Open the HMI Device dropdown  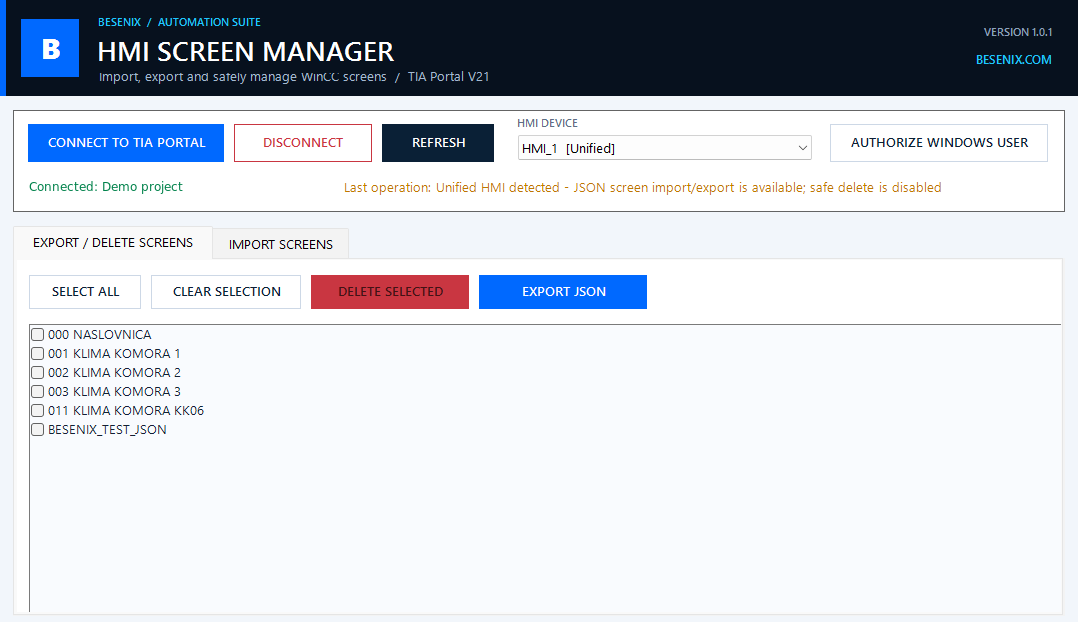(664, 148)
